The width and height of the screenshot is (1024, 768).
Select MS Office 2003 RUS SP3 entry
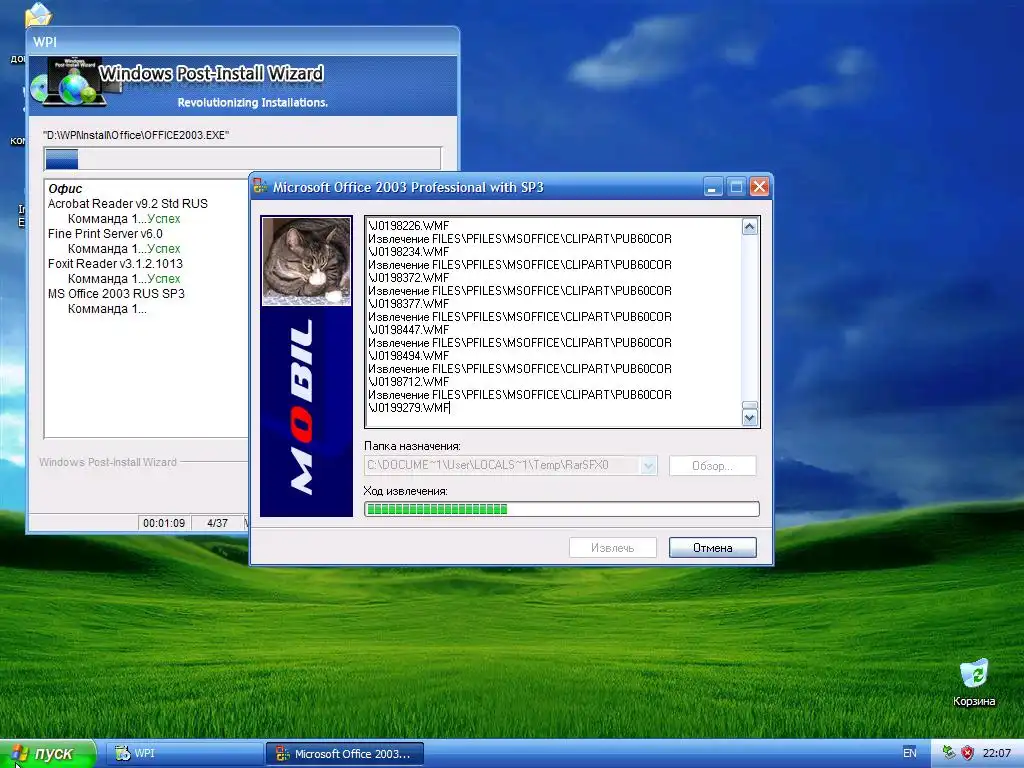tap(116, 294)
